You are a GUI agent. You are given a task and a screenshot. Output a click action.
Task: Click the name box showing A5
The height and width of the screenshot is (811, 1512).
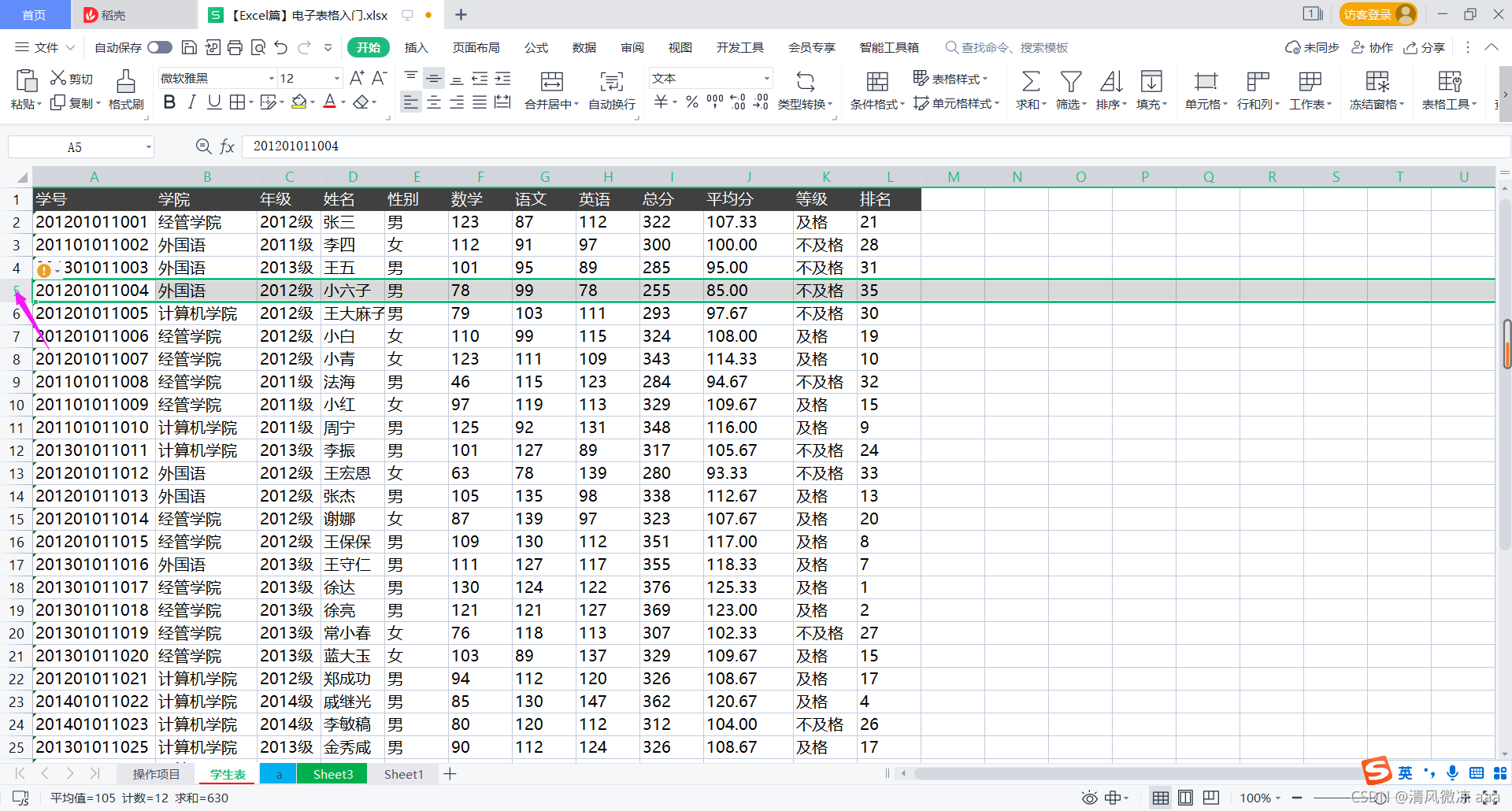click(80, 147)
